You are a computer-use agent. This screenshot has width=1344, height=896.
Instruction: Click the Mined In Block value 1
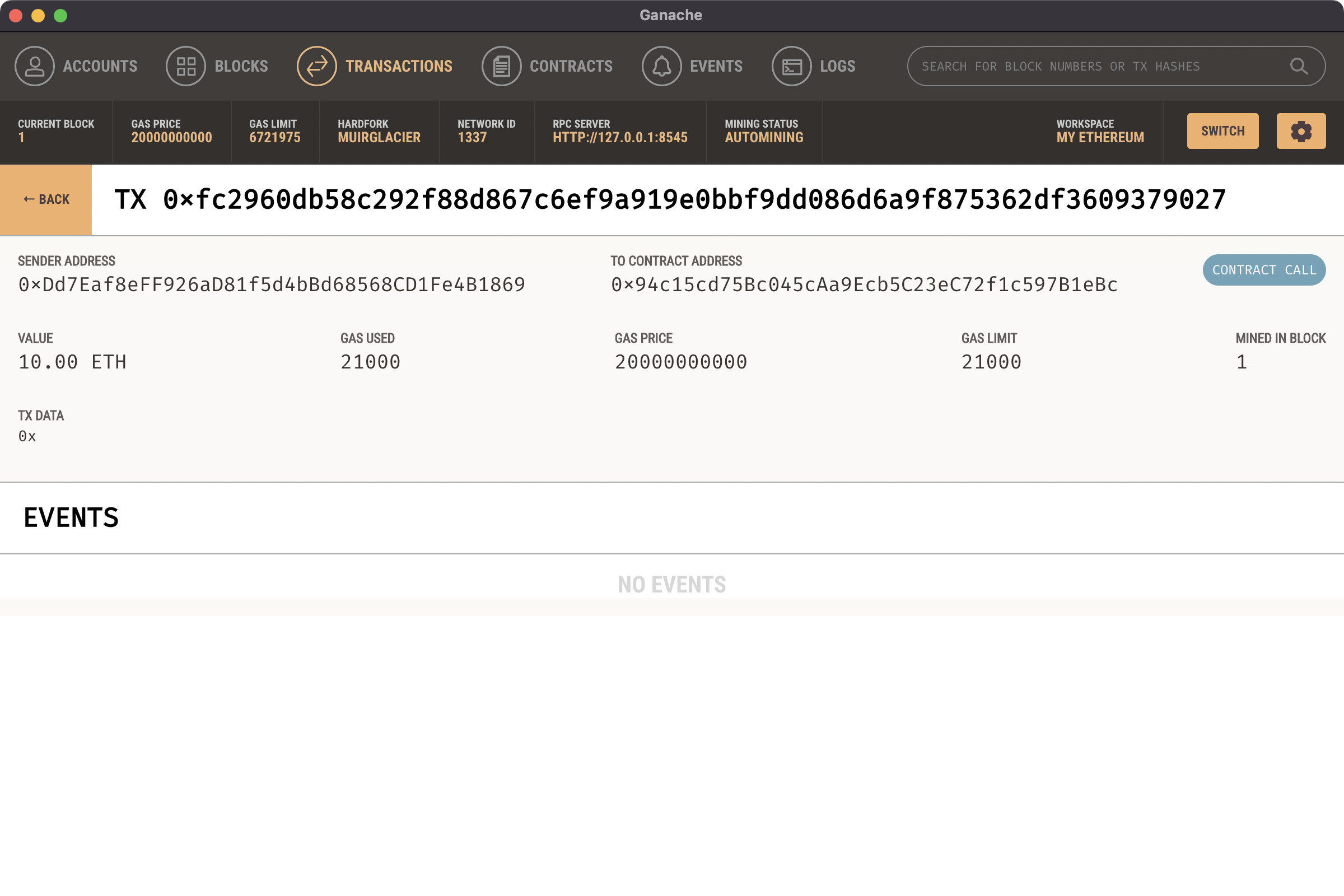pyautogui.click(x=1242, y=362)
